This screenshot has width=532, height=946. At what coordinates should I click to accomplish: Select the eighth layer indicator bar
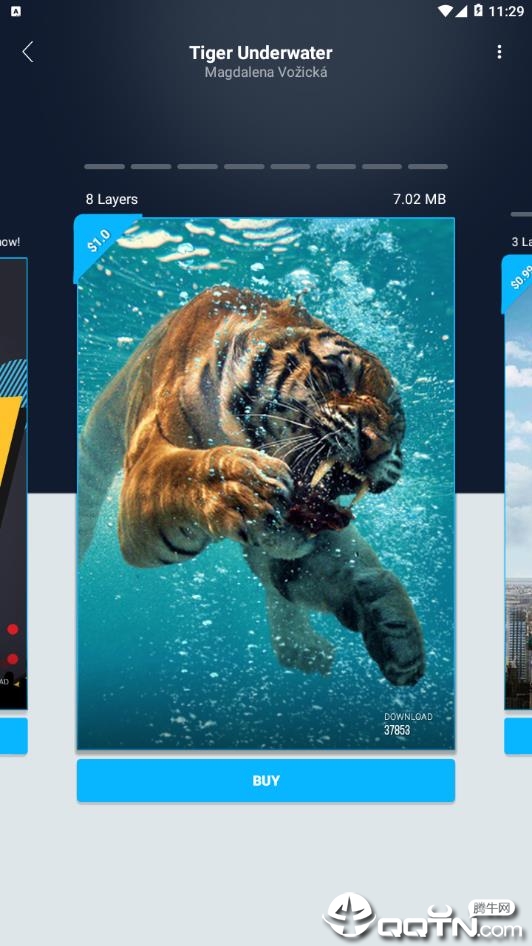[428, 167]
